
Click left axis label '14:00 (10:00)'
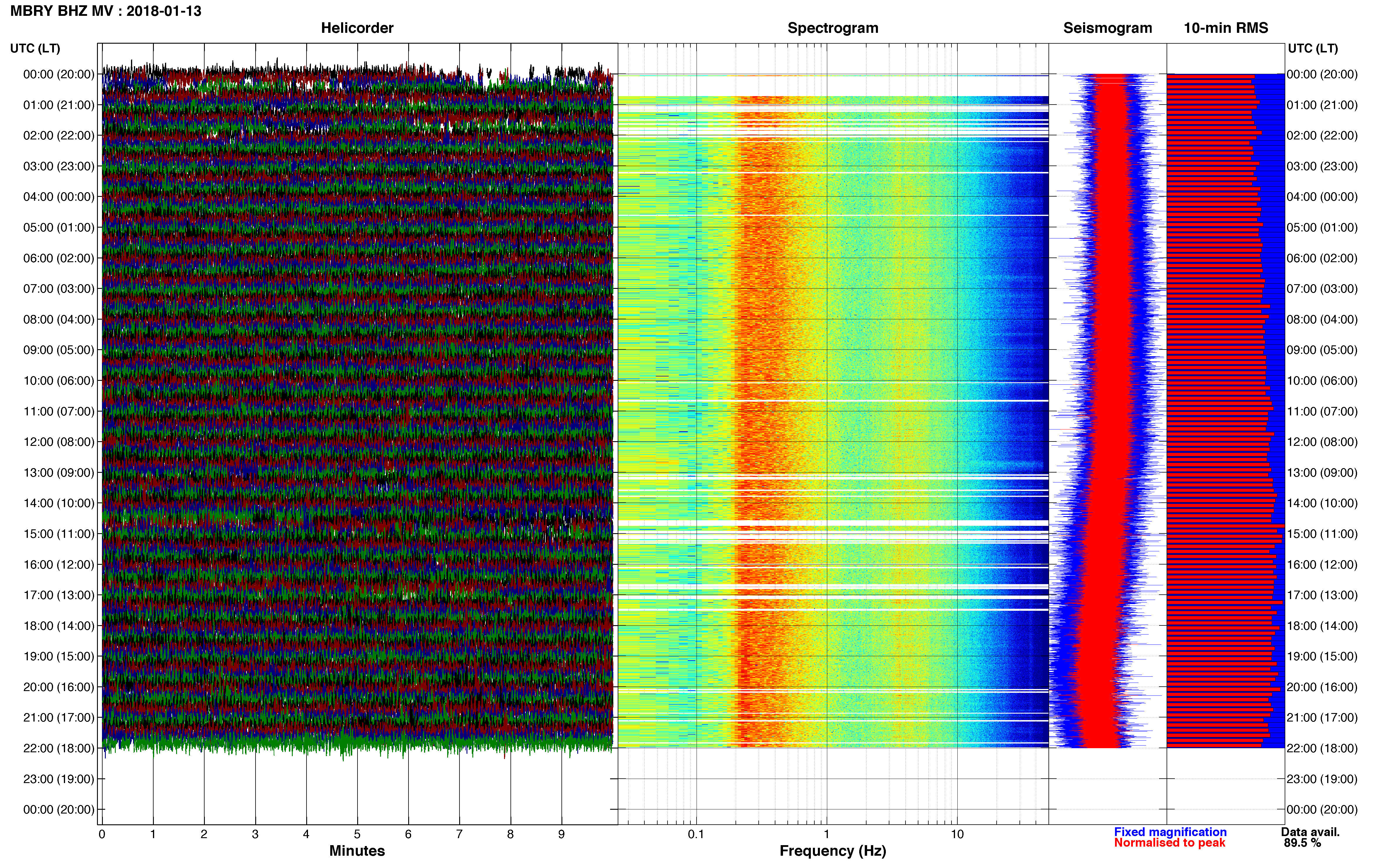(59, 503)
